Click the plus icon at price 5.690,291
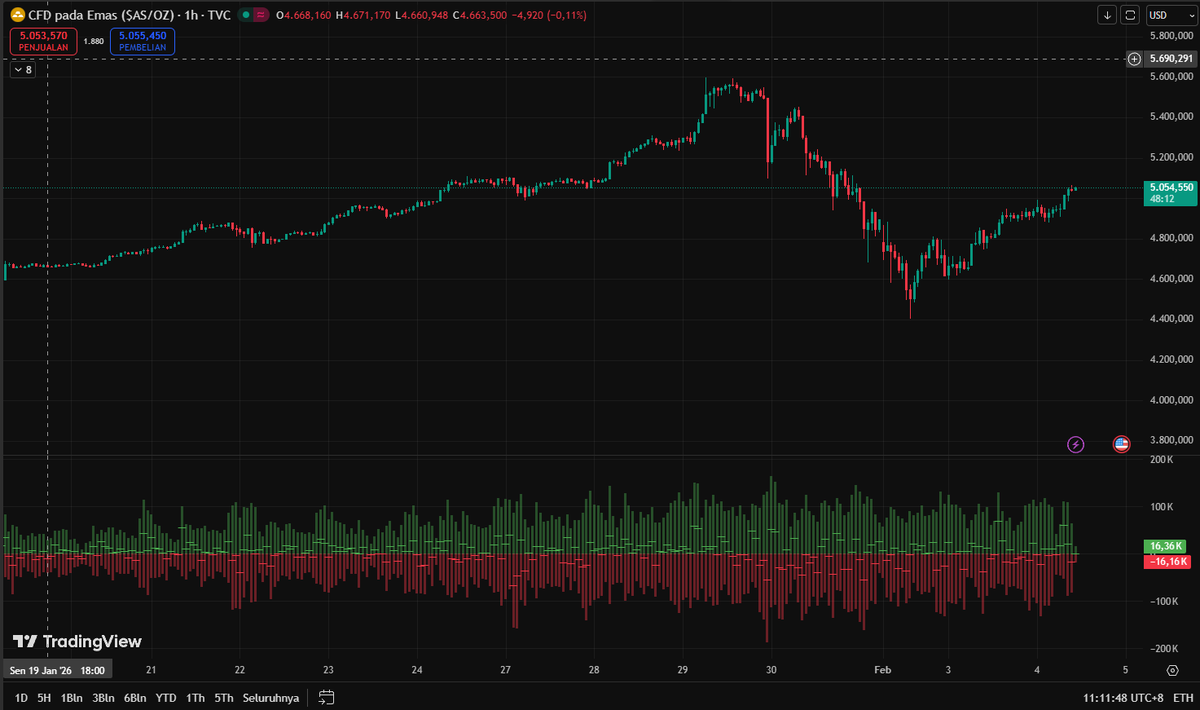Viewport: 1200px width, 710px height. tap(1134, 59)
